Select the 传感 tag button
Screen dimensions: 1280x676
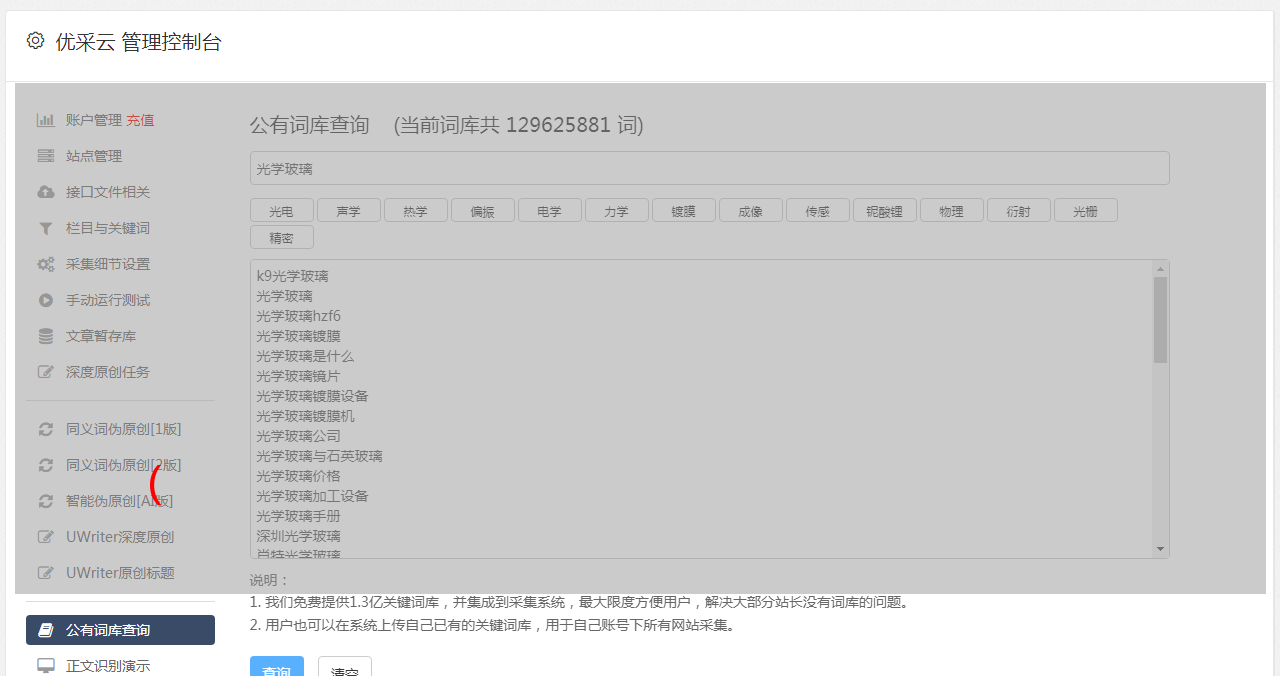tap(818, 210)
